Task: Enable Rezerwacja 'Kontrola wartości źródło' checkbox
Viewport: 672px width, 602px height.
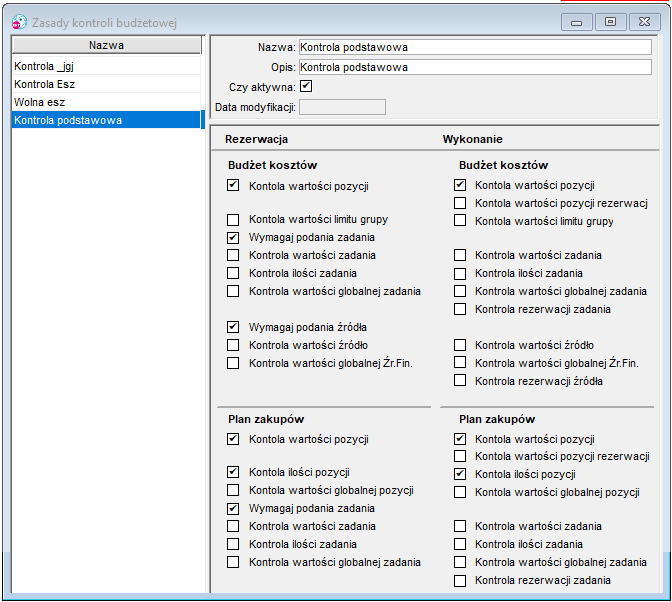Action: 233,345
